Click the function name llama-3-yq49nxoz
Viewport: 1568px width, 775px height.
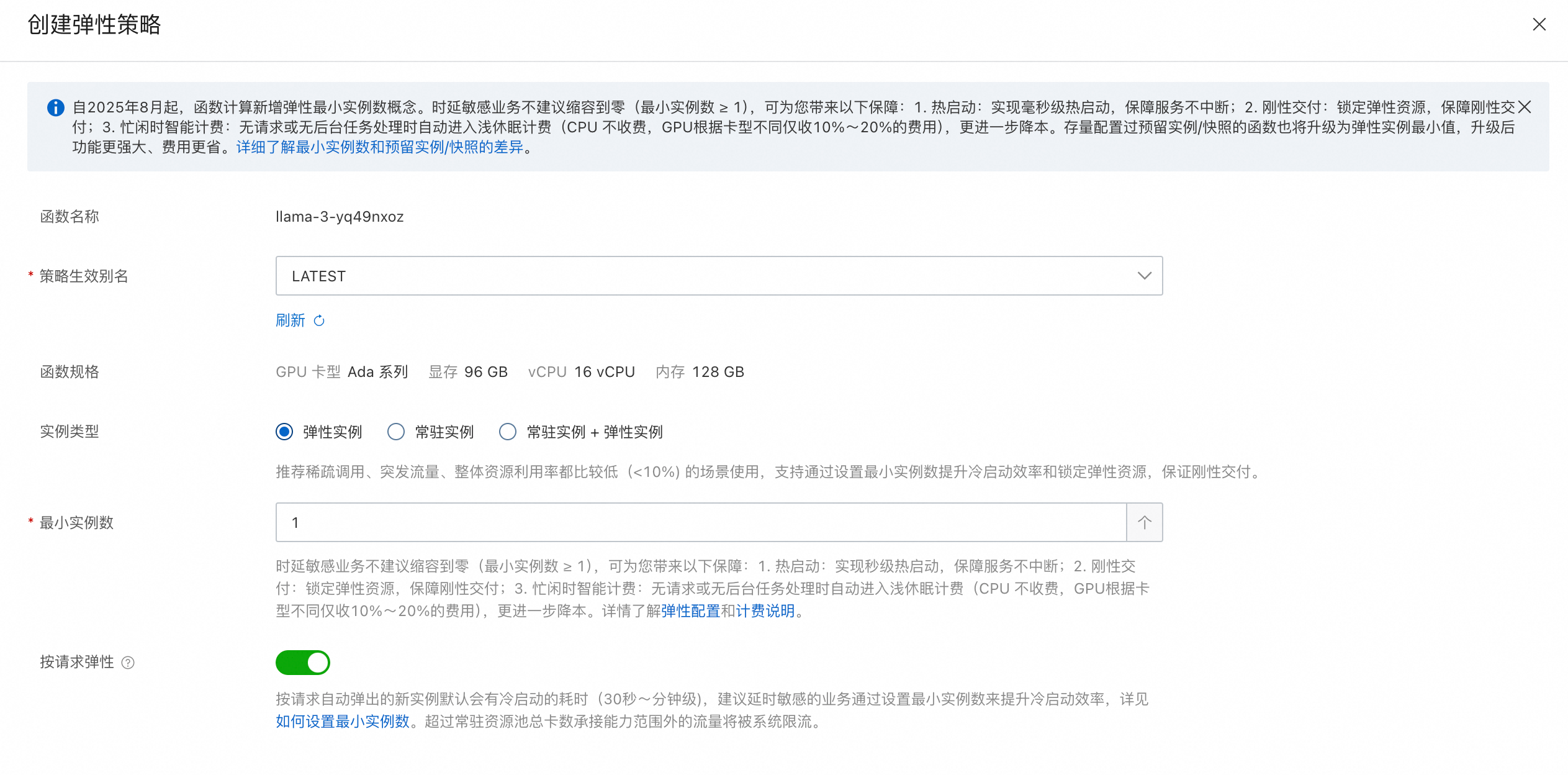340,217
